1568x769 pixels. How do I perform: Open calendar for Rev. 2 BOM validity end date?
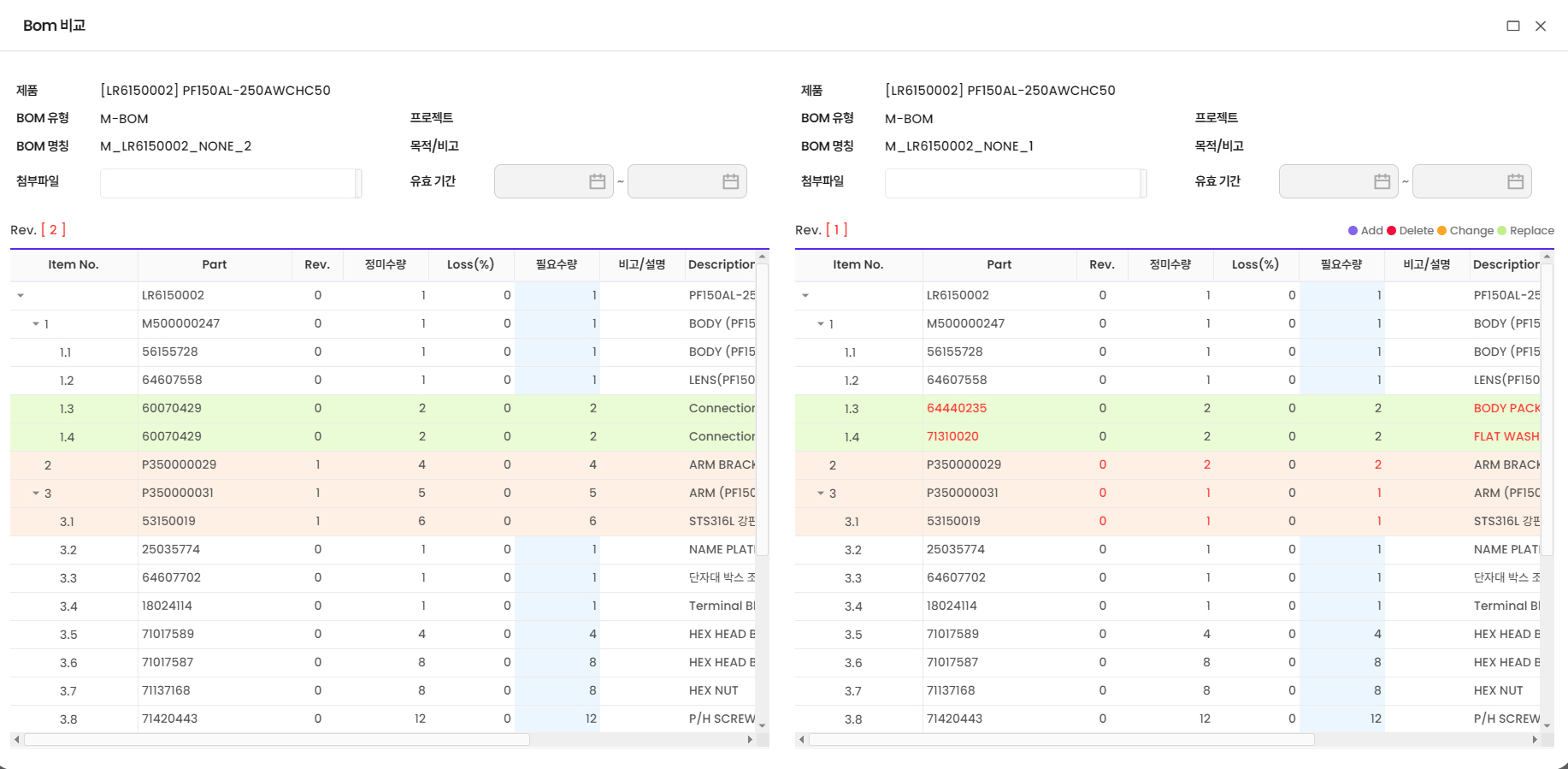(730, 181)
